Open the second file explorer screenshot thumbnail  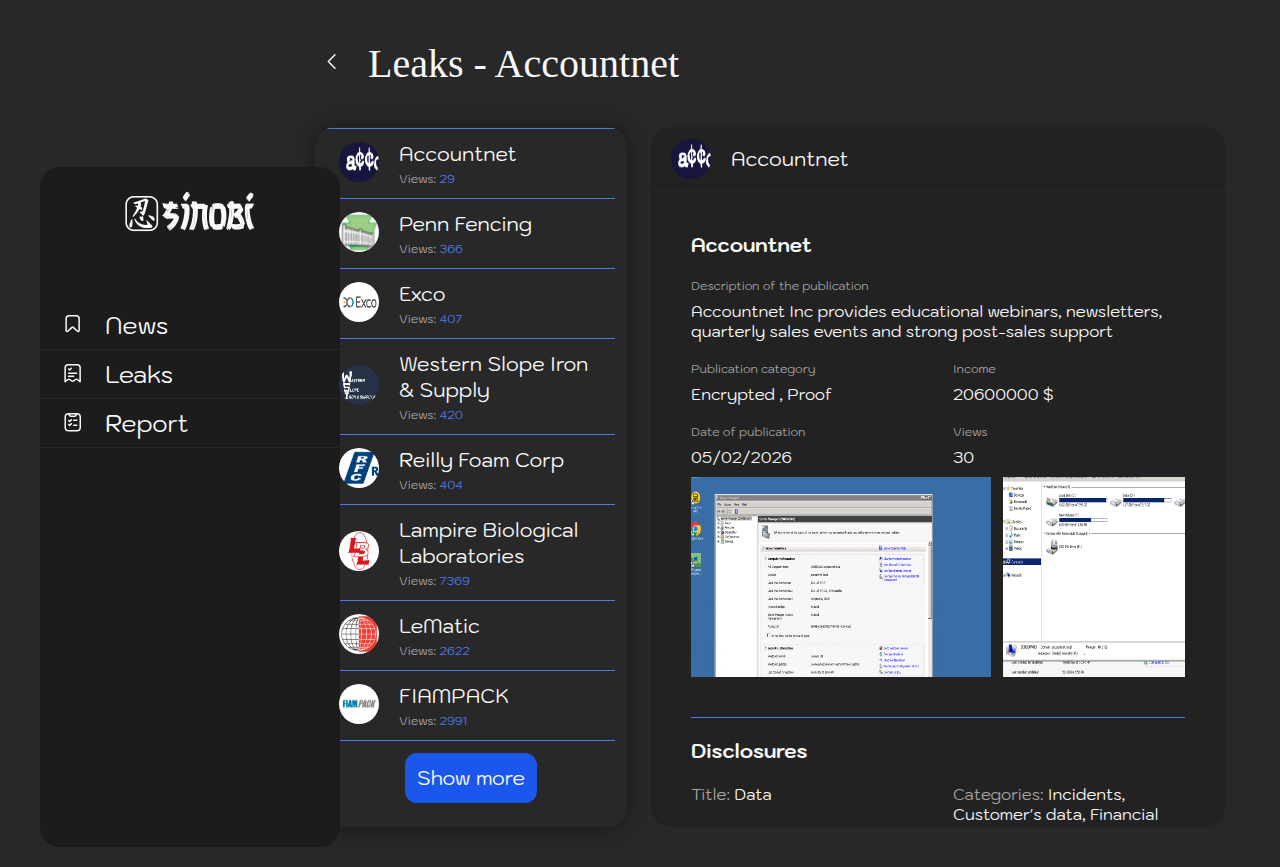click(x=1093, y=577)
